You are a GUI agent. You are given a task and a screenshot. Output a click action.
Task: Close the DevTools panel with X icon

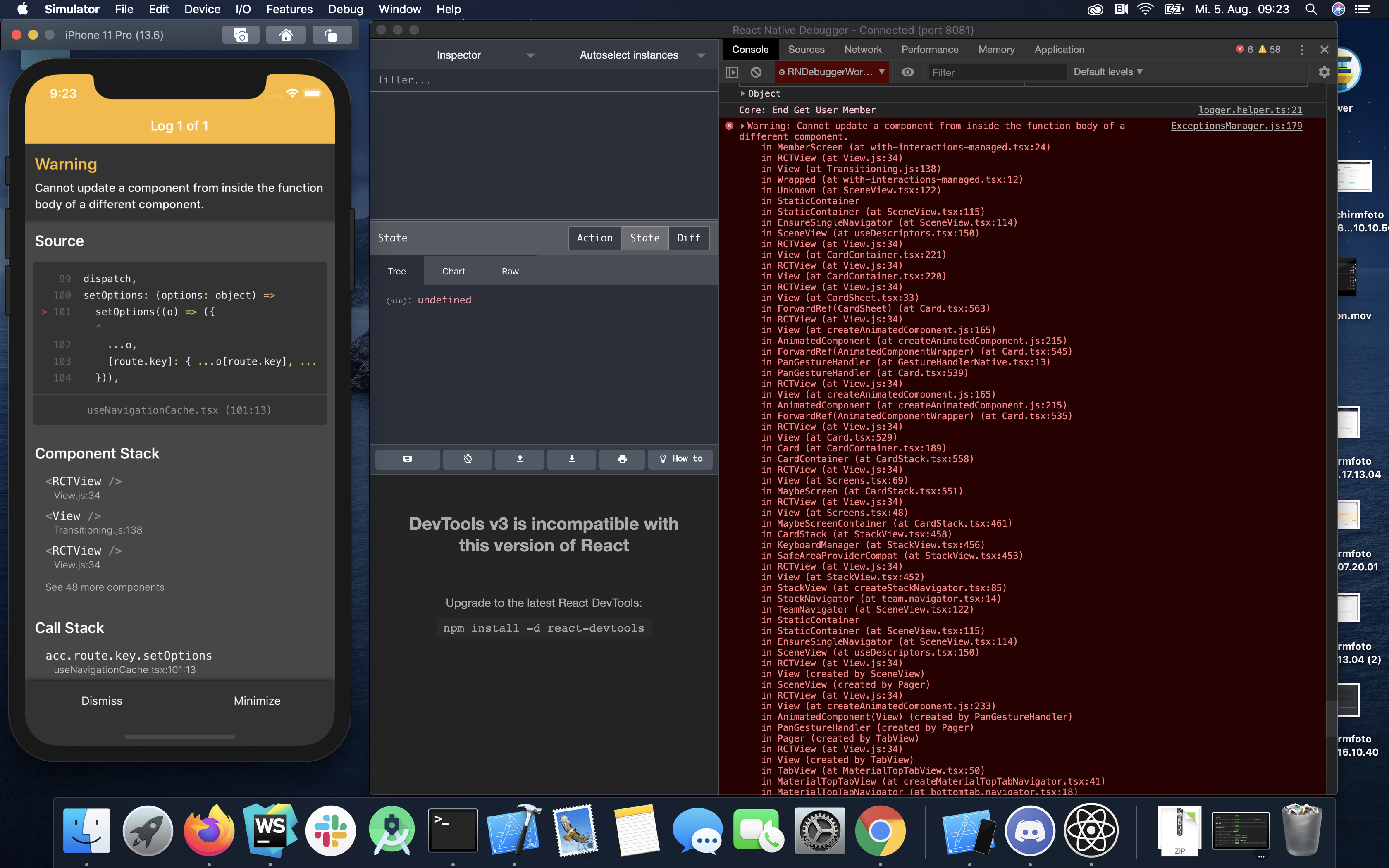1324,50
